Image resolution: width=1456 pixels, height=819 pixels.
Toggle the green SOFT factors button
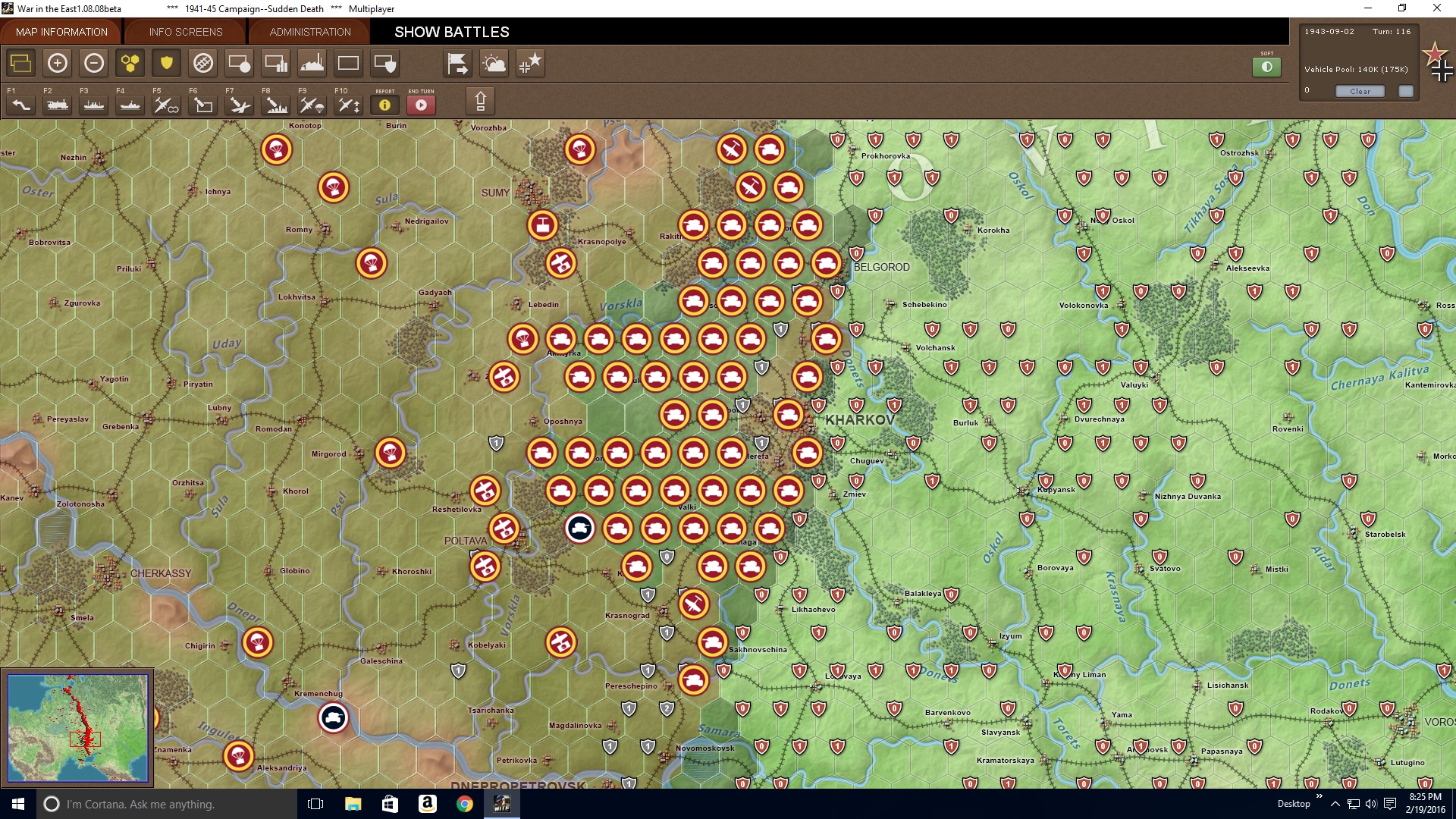pyautogui.click(x=1267, y=67)
